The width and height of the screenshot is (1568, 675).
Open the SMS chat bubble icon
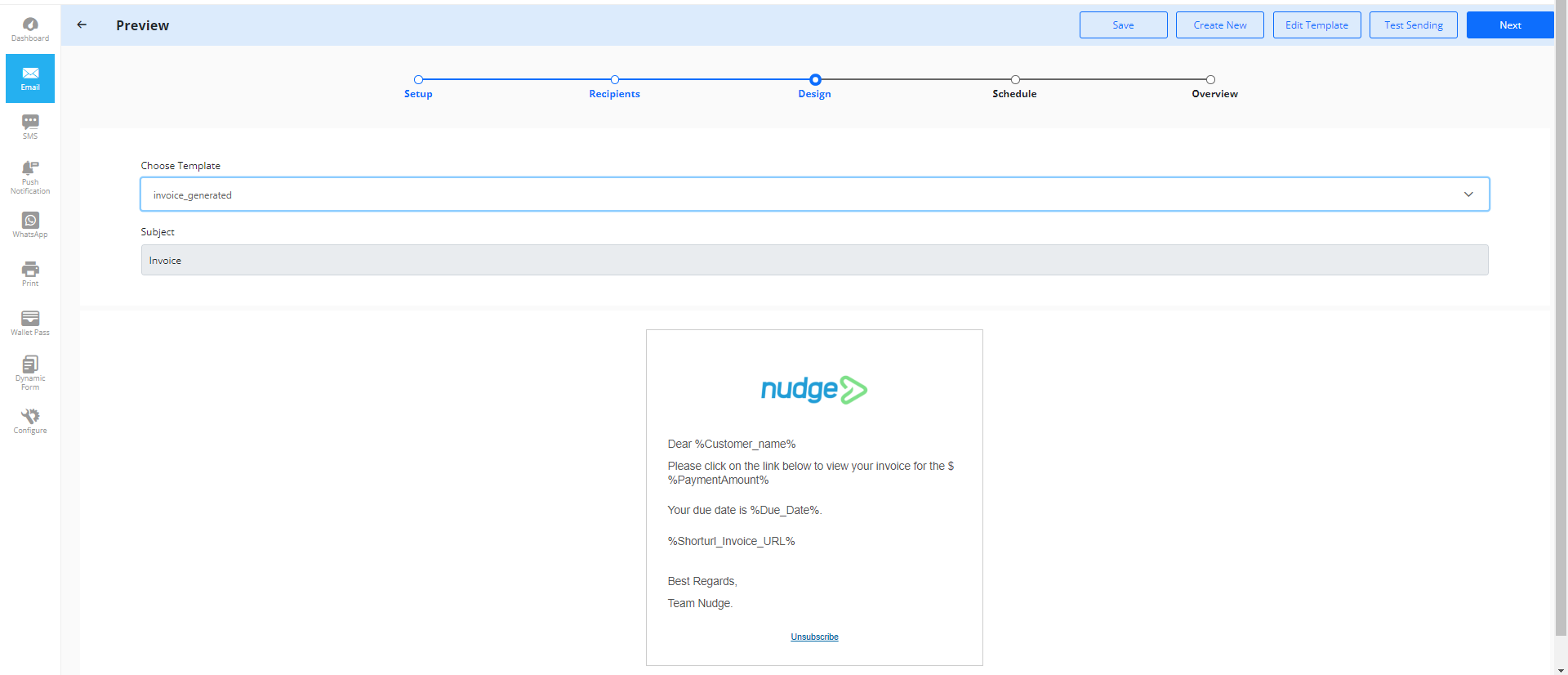[30, 122]
